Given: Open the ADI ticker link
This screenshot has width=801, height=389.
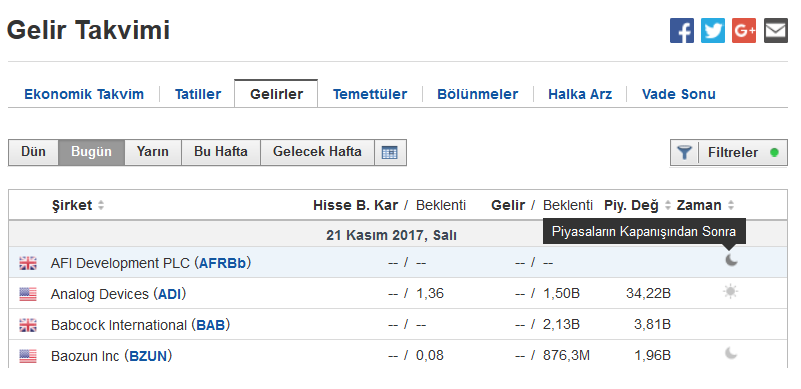Looking at the screenshot, I should (170, 294).
